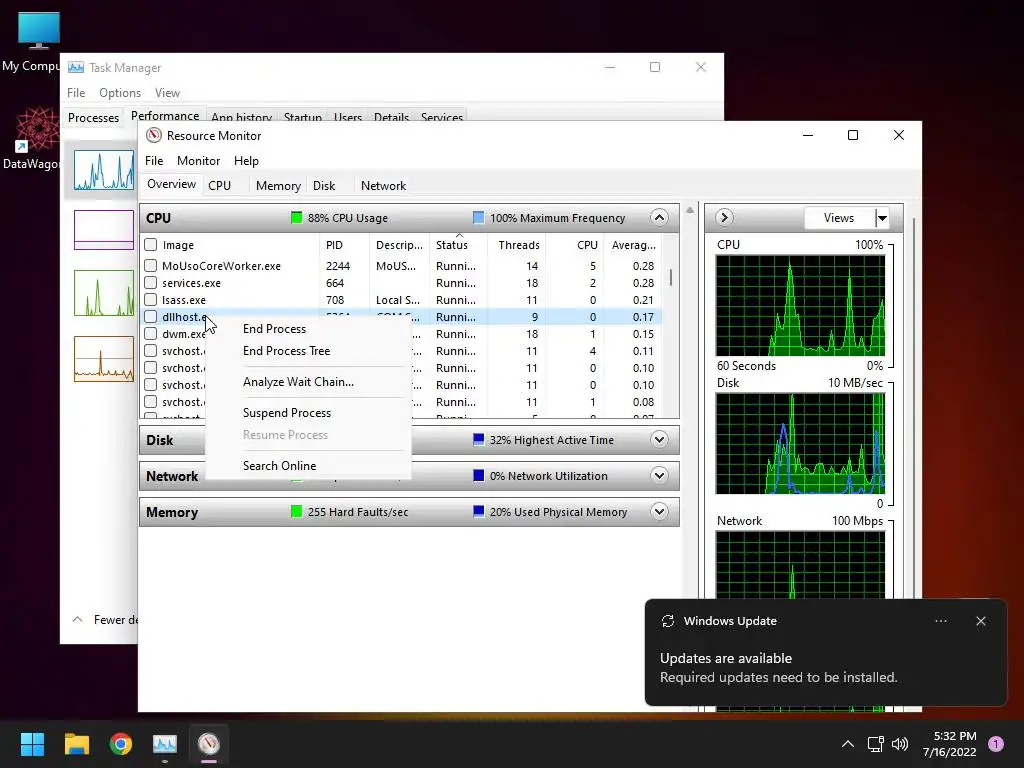Check the services.exe checkbox

[151, 283]
